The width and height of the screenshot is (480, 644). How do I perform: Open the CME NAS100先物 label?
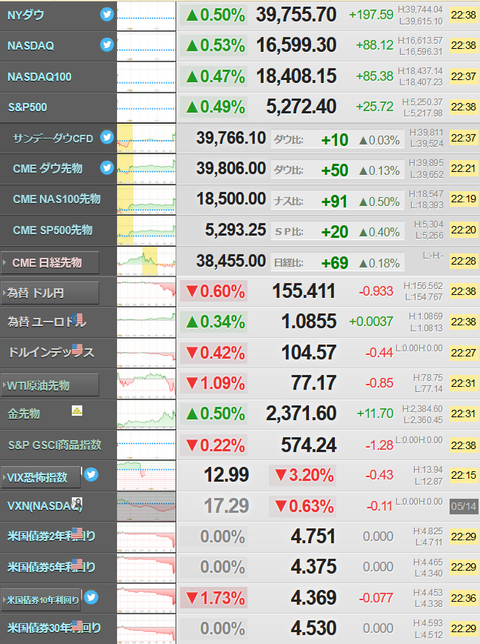click(57, 199)
